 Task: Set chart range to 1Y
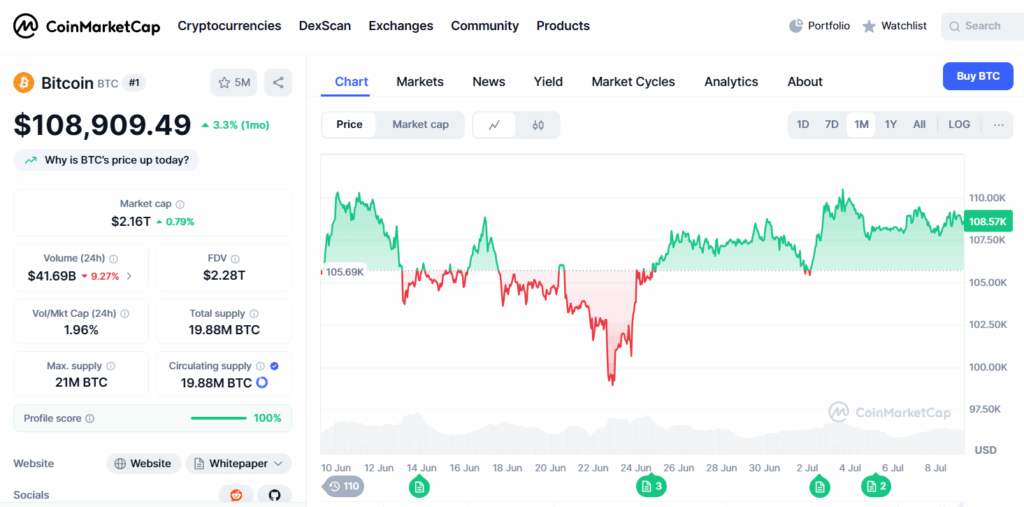[x=891, y=124]
